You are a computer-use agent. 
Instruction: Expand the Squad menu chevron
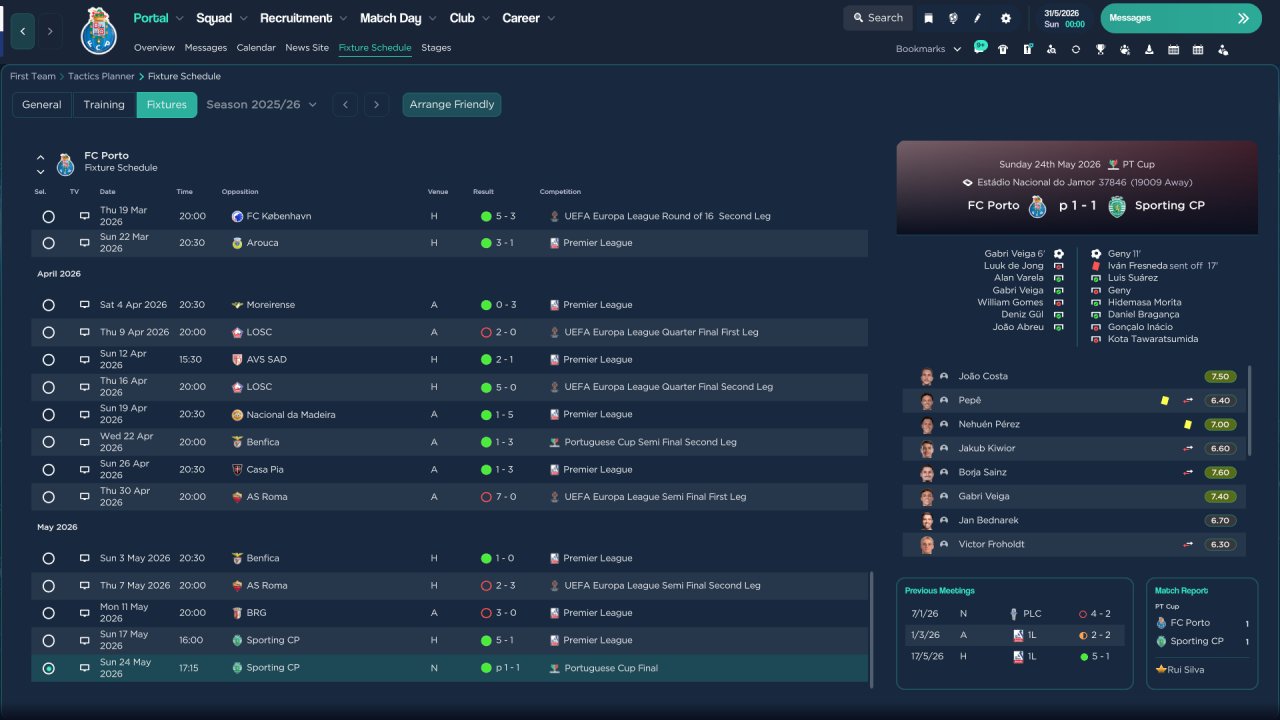pyautogui.click(x=243, y=19)
